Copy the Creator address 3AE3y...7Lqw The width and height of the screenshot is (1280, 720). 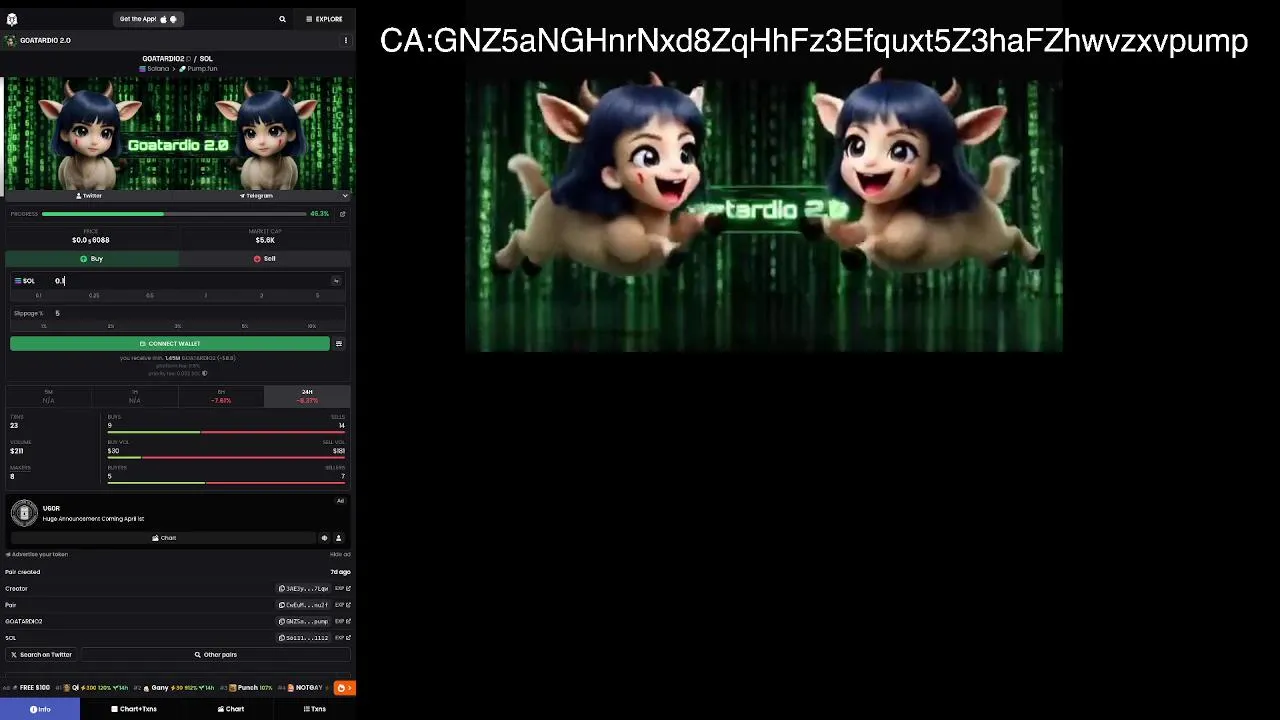tap(303, 589)
